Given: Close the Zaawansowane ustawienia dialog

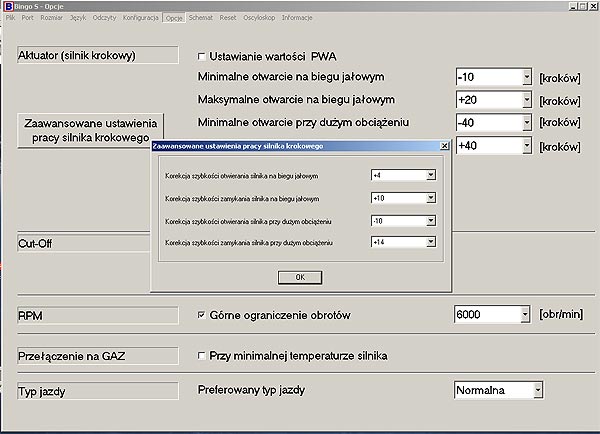Looking at the screenshot, I should pyautogui.click(x=444, y=146).
